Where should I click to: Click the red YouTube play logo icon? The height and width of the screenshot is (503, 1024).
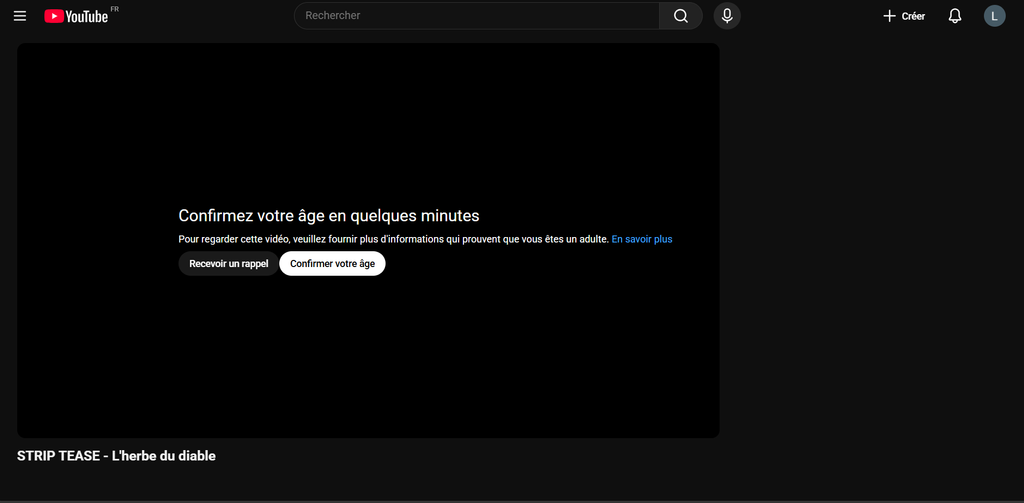click(54, 16)
